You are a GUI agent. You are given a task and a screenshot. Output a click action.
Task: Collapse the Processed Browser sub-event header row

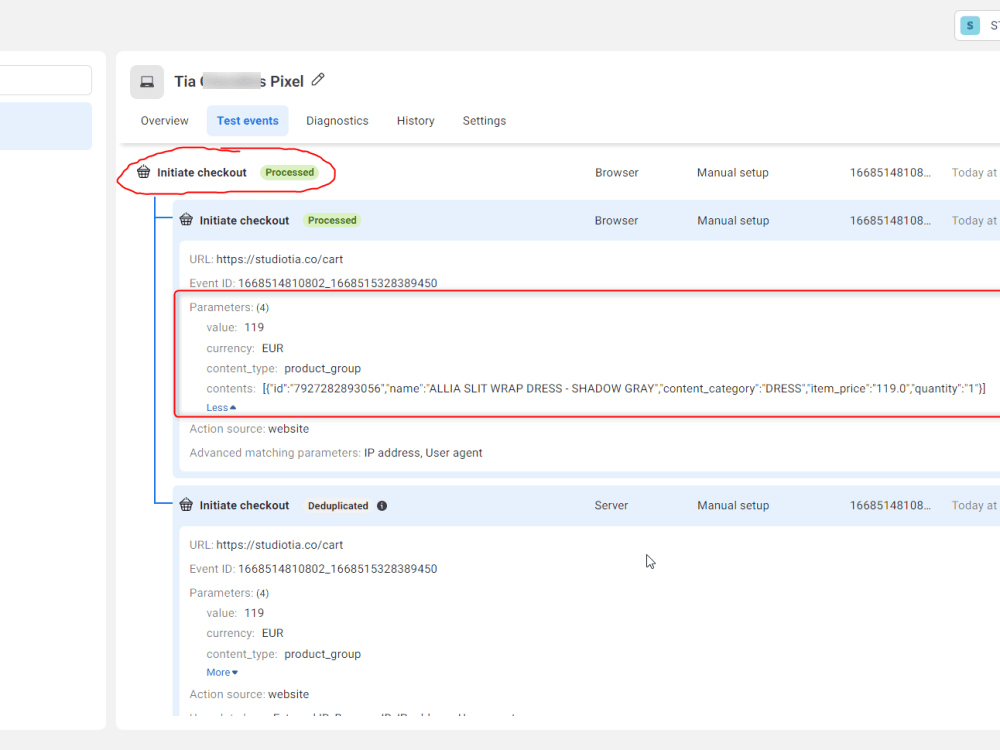587,220
